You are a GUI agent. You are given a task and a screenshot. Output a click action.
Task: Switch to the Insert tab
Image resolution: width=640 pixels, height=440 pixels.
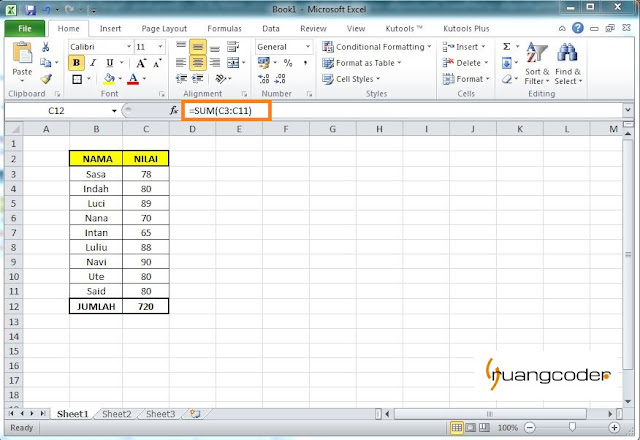[110, 29]
